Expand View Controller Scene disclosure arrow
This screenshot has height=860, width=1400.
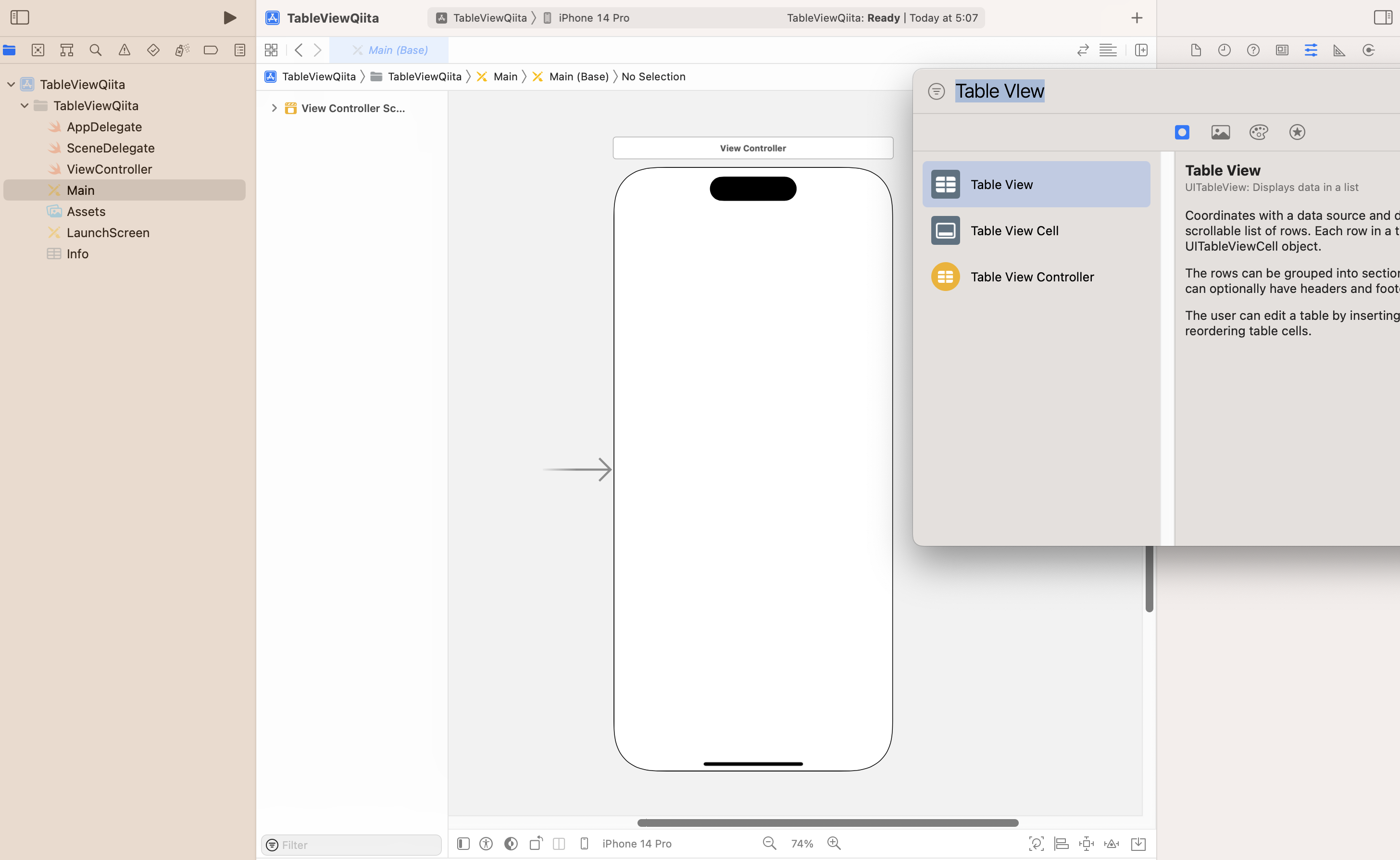coord(274,108)
